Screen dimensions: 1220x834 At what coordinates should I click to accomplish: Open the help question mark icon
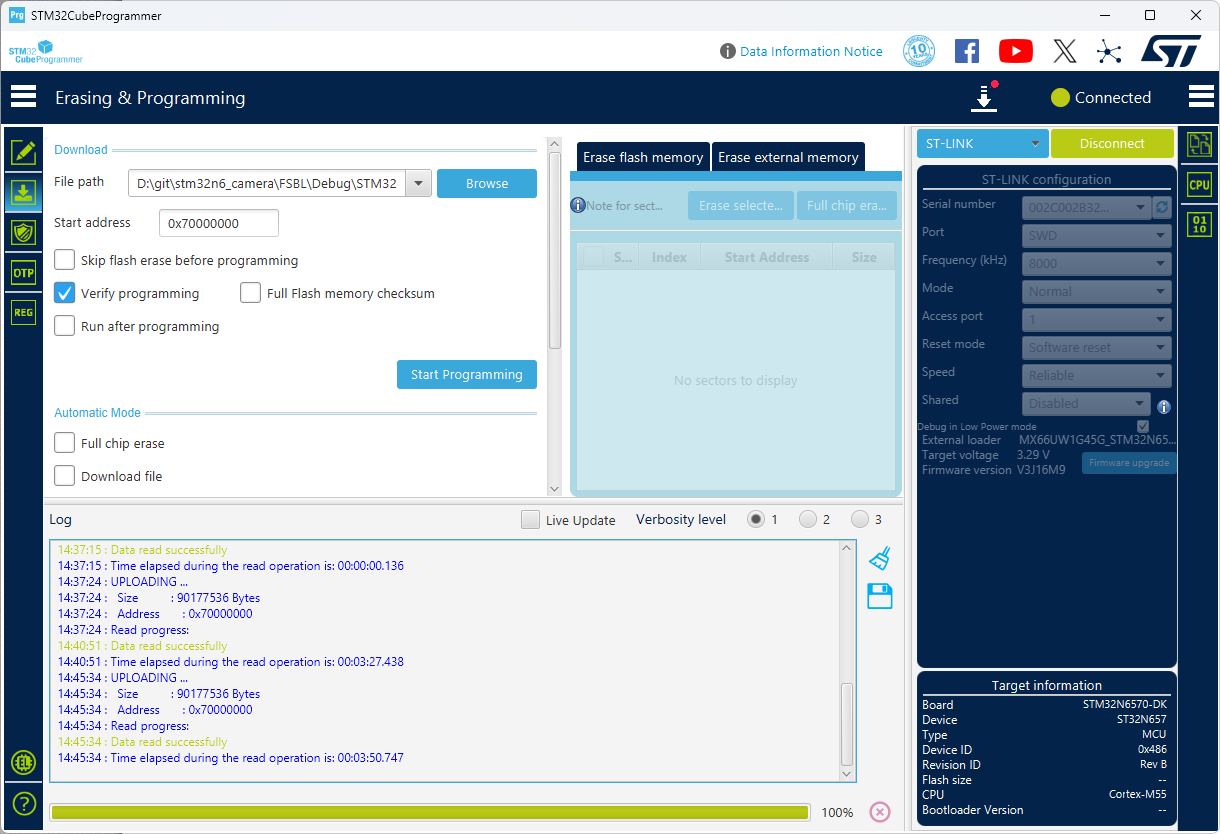(x=23, y=803)
